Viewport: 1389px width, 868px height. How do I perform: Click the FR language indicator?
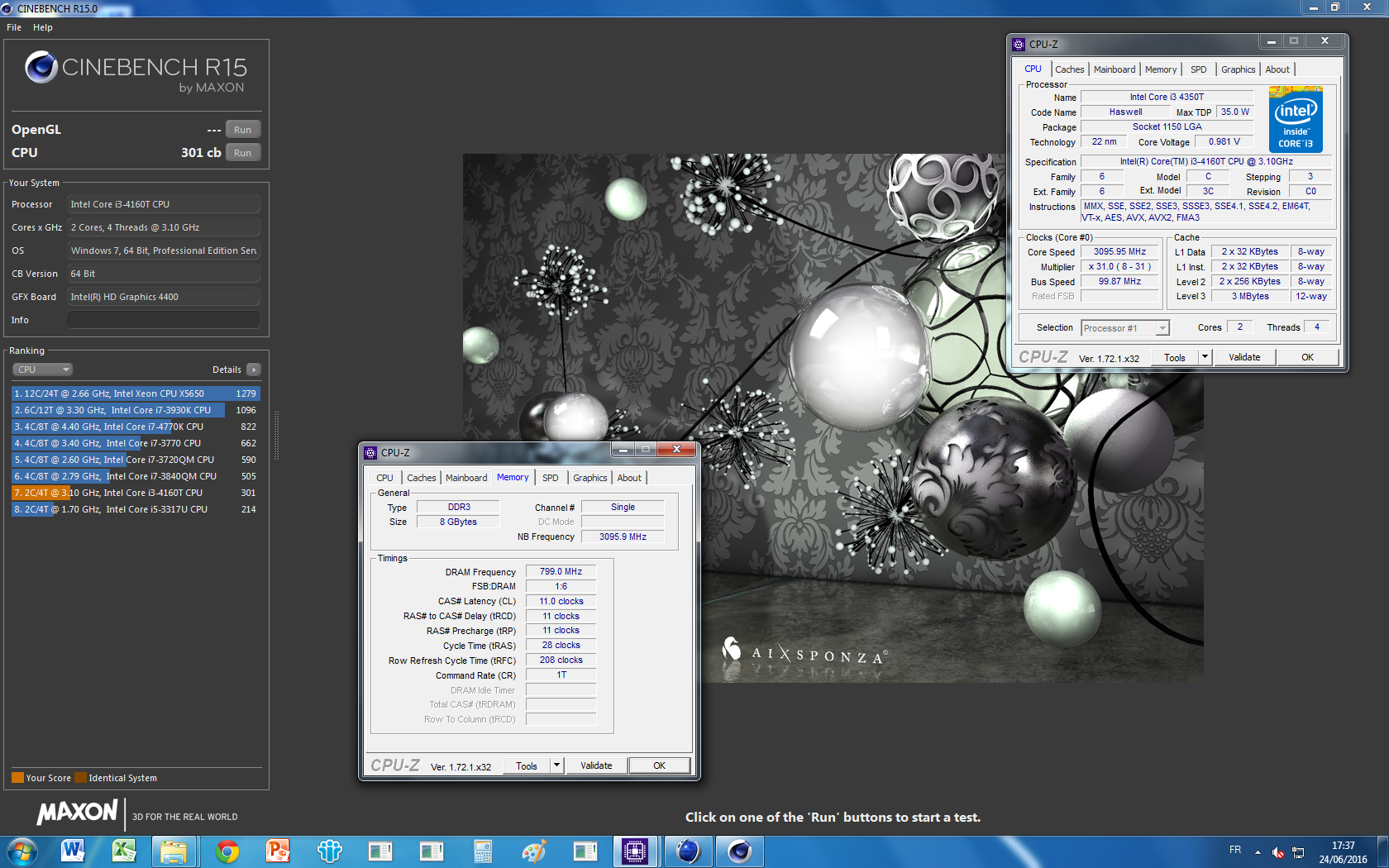(1235, 850)
